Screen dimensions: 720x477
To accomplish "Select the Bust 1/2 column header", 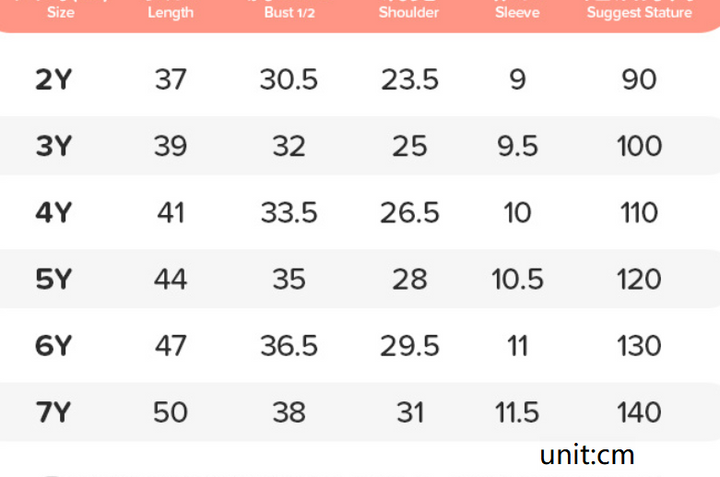I will pyautogui.click(x=289, y=12).
